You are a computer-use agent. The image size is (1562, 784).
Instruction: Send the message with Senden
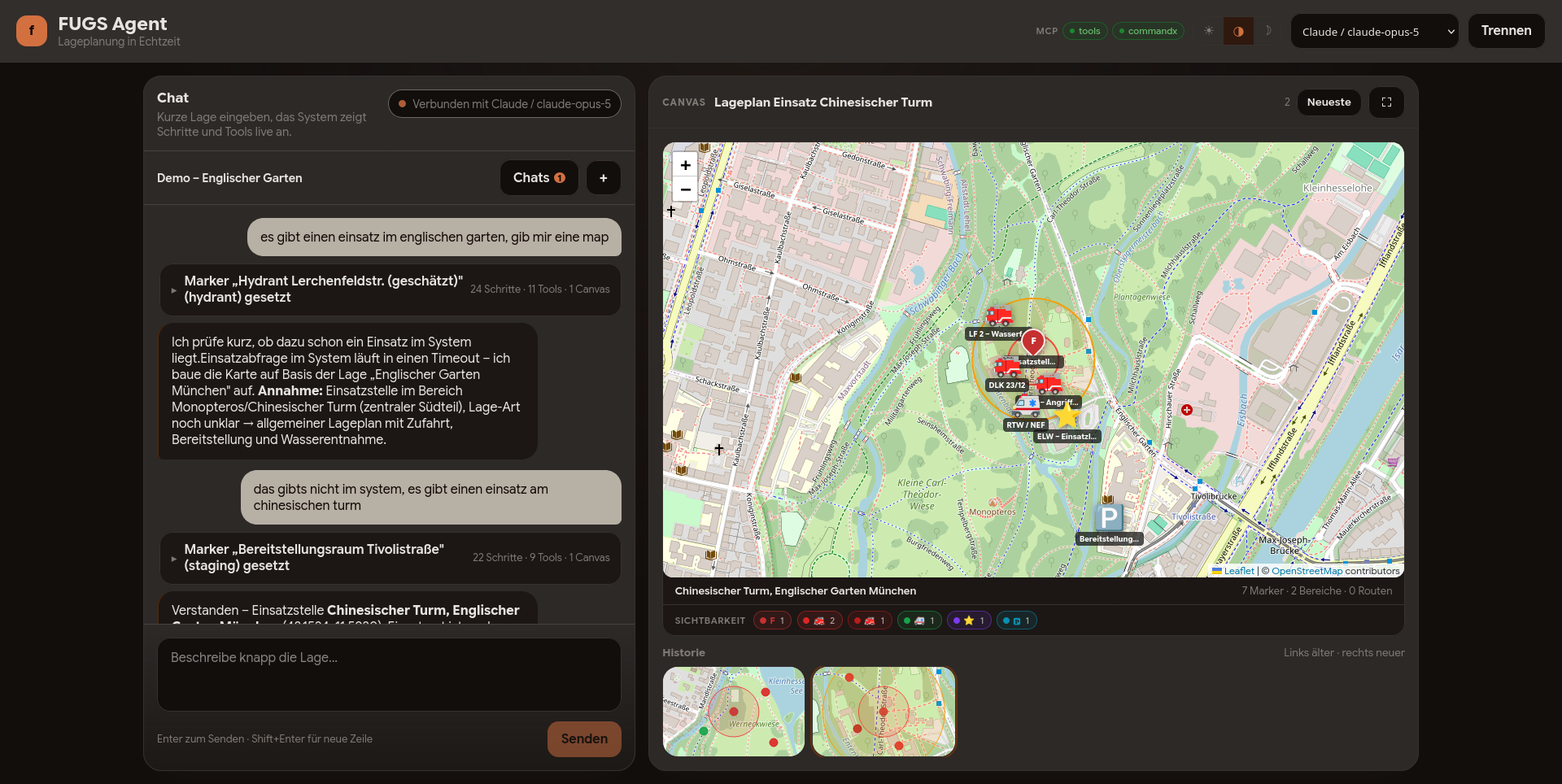[x=584, y=739]
